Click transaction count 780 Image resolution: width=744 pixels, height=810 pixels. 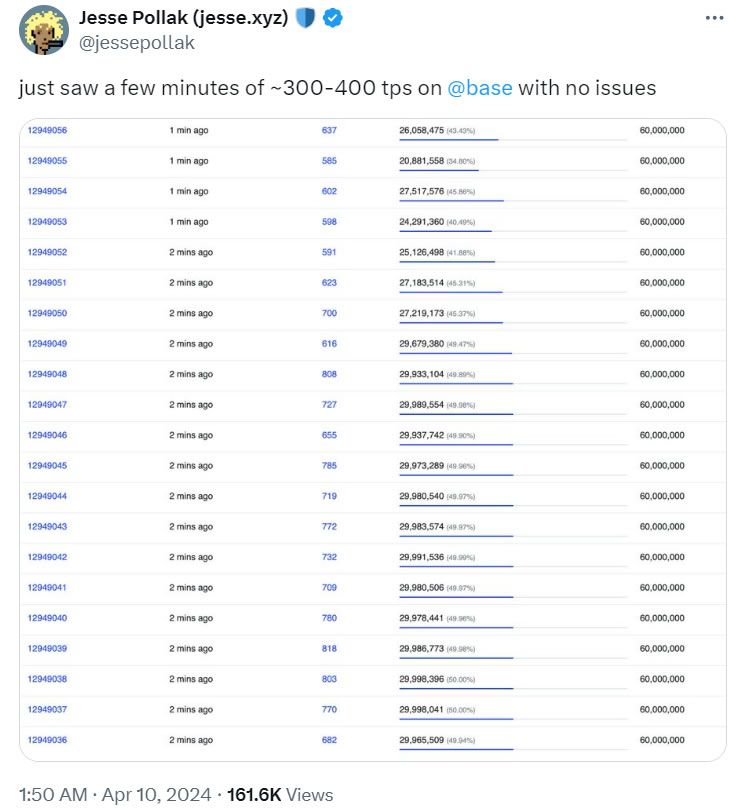click(x=329, y=618)
